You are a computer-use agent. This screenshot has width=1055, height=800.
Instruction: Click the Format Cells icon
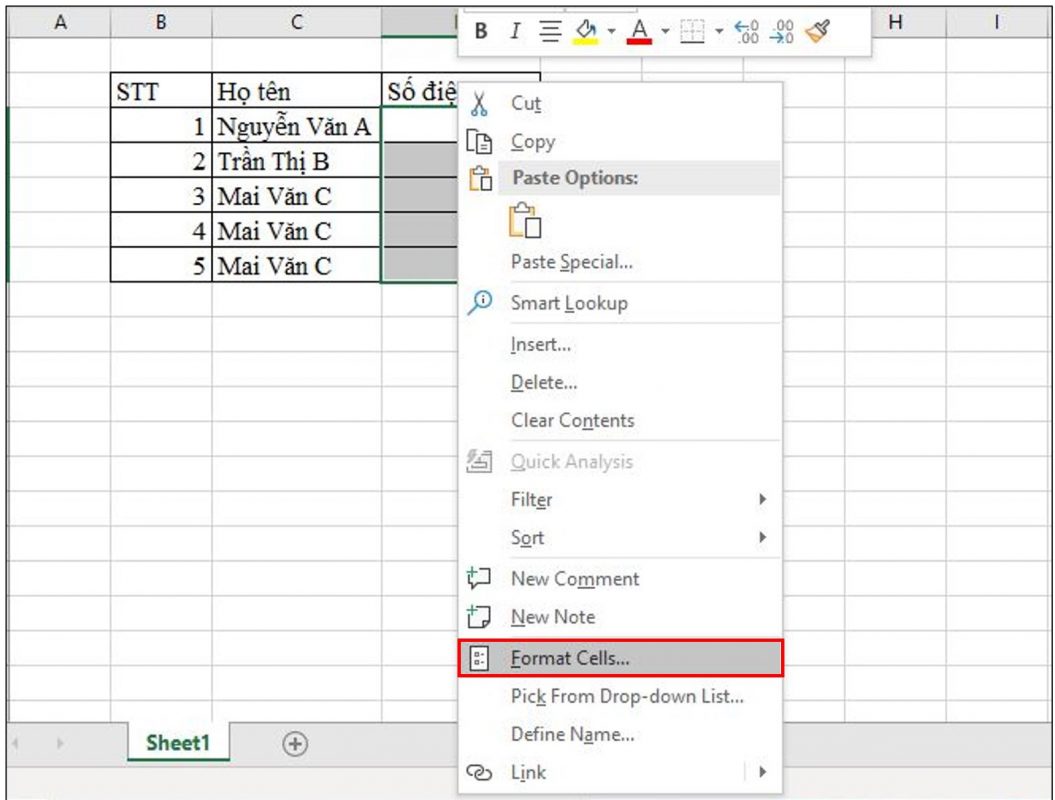[479, 658]
